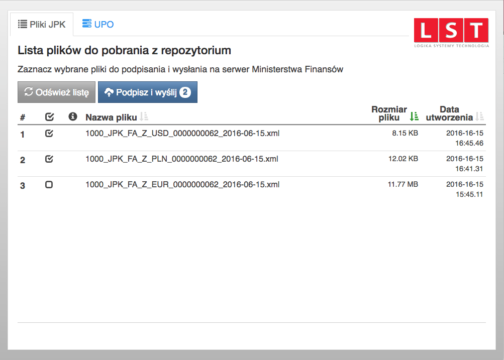Click the Data utworzenia column header
The image size is (504, 360).
(449, 113)
